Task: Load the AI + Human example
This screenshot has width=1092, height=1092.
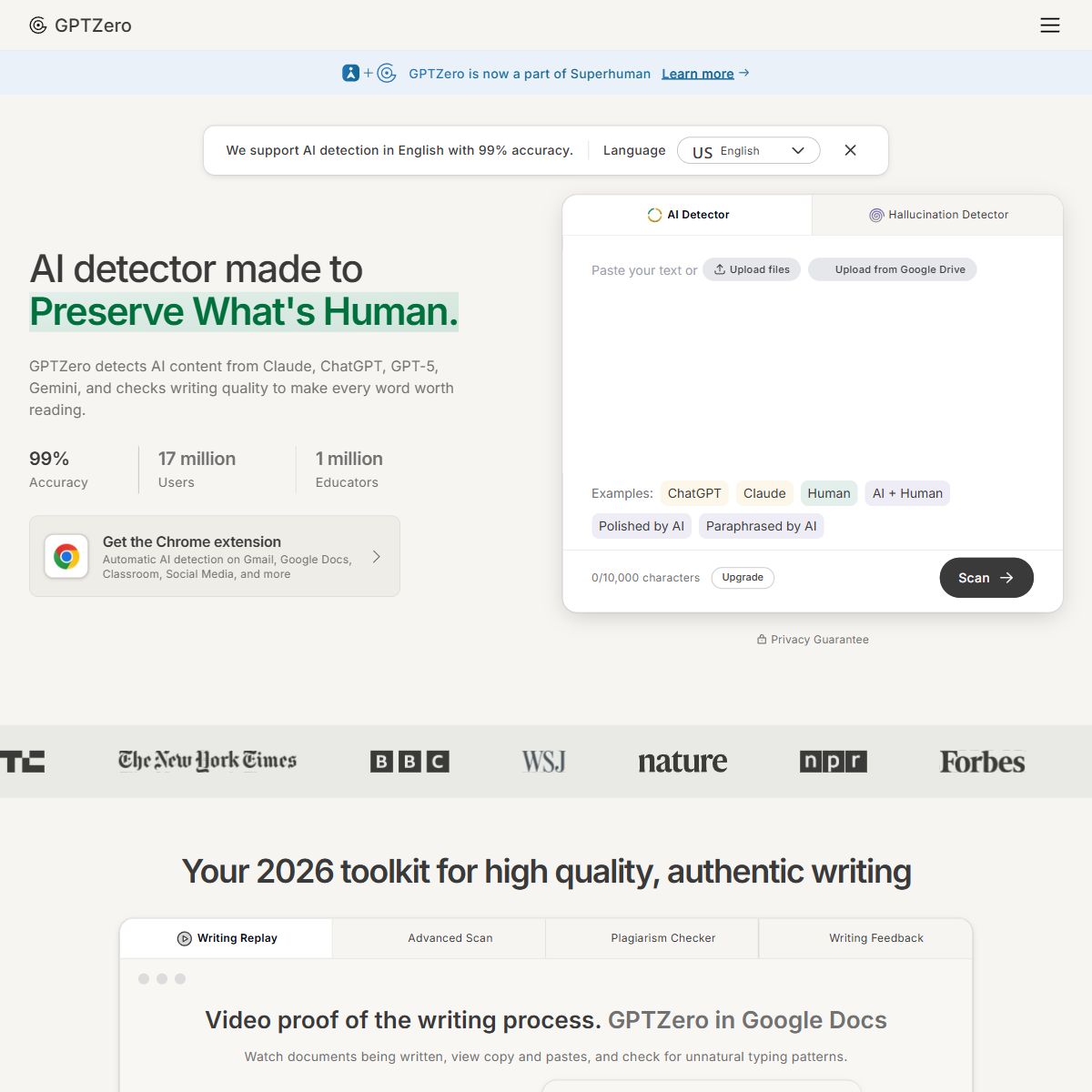Action: coord(907,493)
